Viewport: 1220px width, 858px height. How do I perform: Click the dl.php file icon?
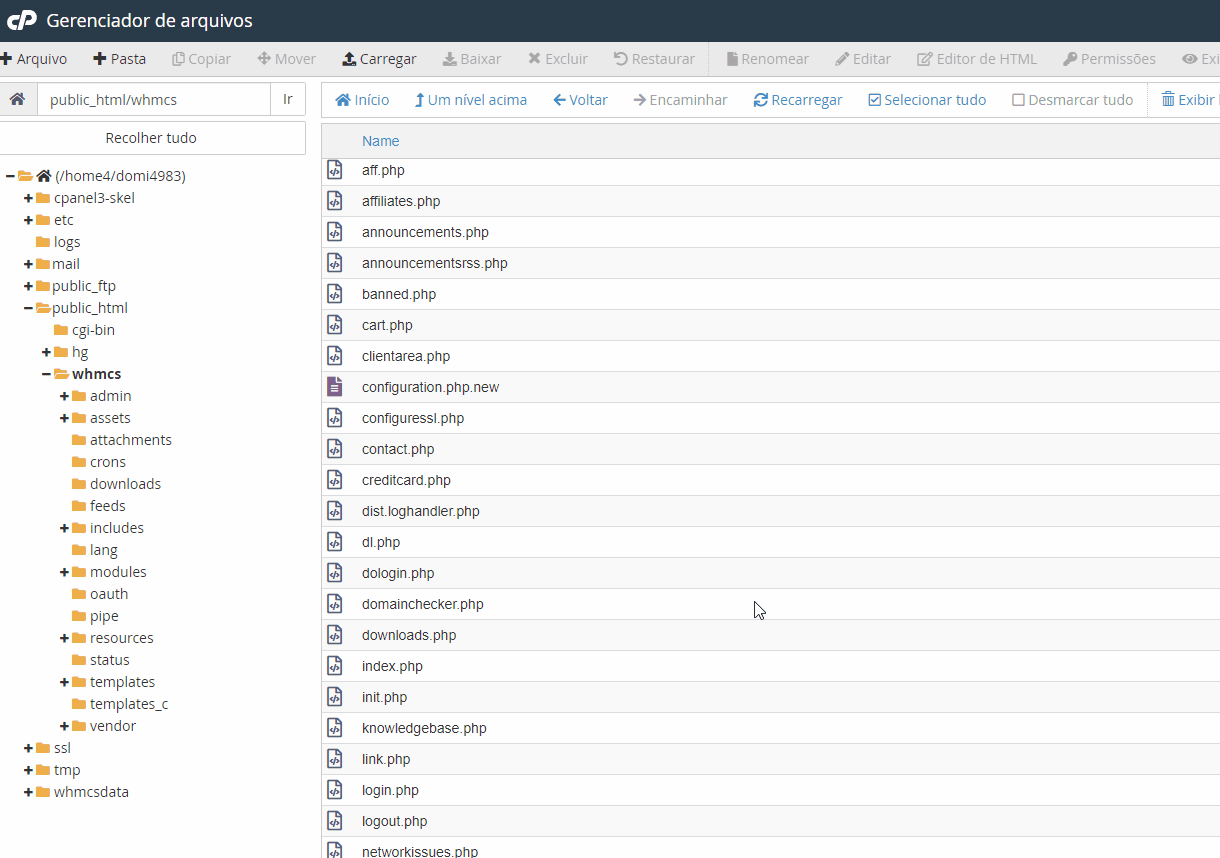click(335, 542)
